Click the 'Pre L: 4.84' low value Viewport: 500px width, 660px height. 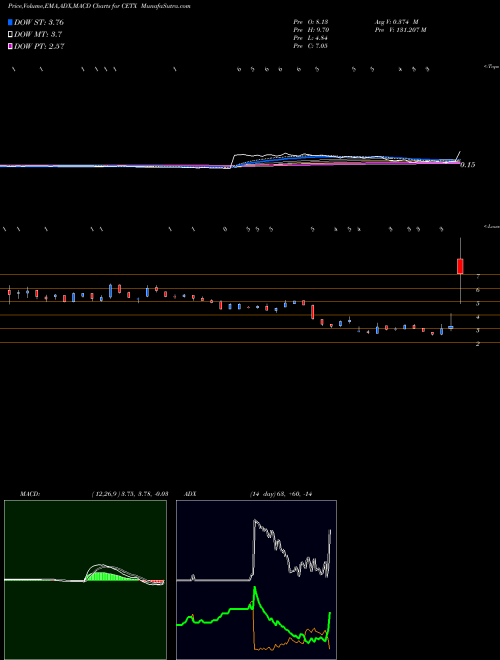click(311, 38)
